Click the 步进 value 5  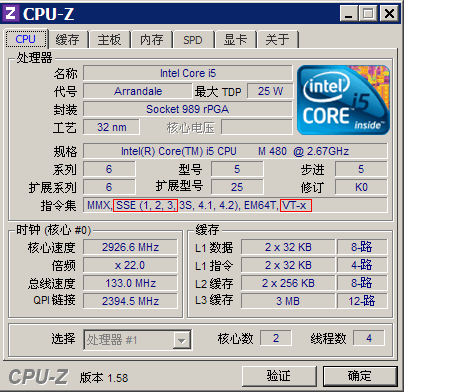click(x=361, y=169)
